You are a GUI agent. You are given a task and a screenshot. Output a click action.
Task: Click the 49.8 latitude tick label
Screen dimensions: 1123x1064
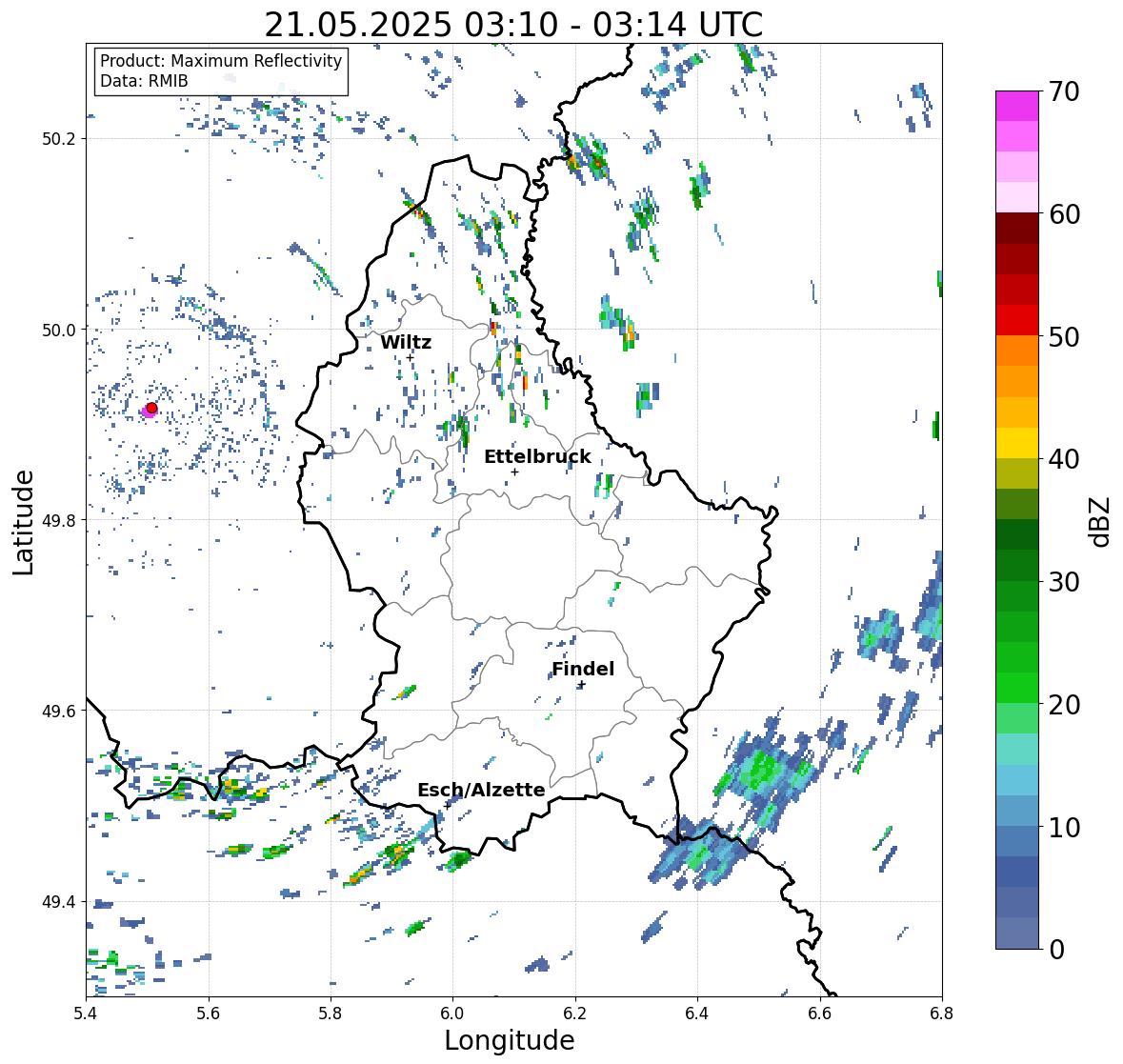coord(59,520)
